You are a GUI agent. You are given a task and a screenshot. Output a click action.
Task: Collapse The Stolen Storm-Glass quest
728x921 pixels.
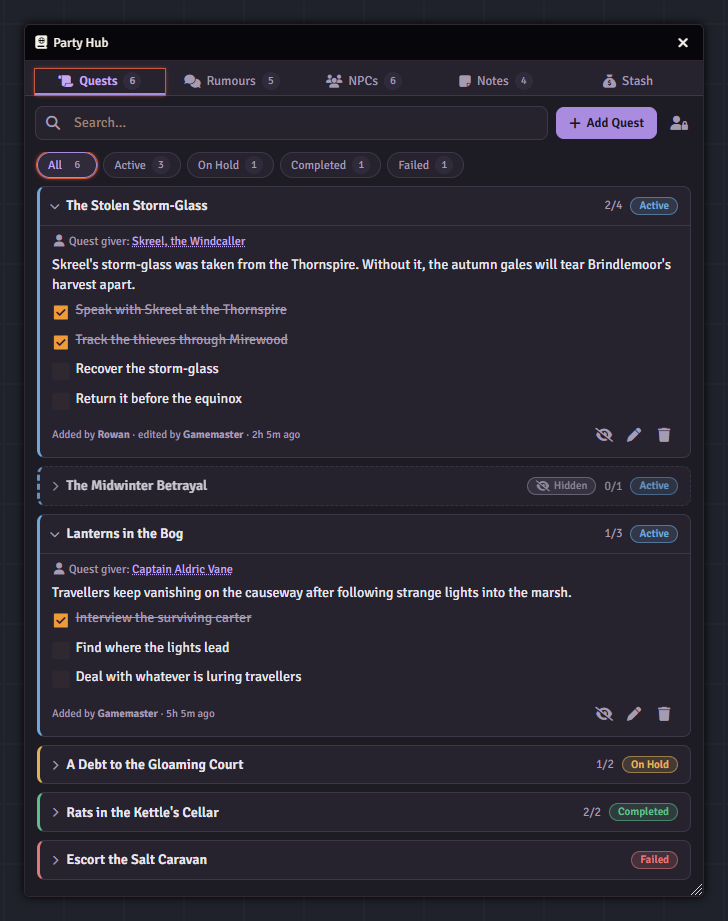[x=55, y=206]
